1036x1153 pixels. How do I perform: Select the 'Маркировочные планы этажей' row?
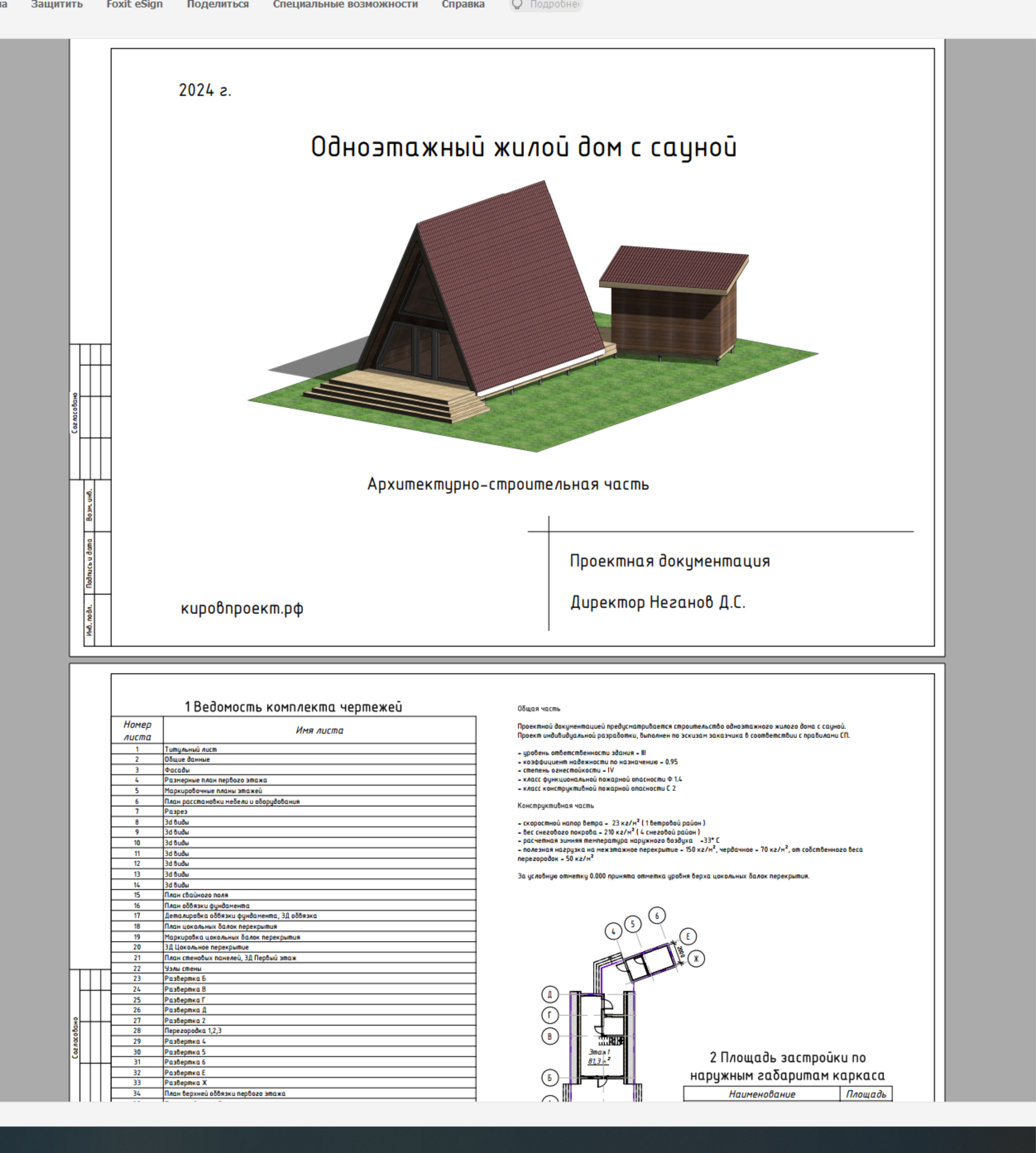[294, 791]
